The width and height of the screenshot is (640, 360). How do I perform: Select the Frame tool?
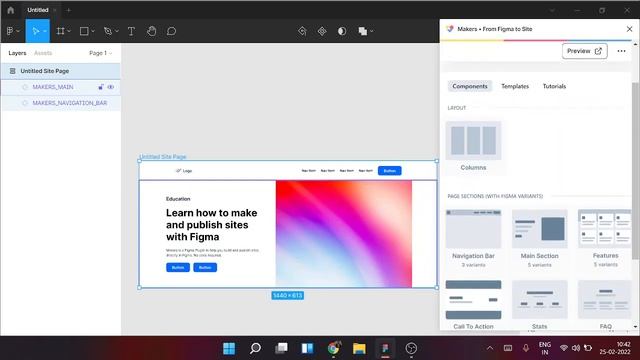pyautogui.click(x=60, y=31)
